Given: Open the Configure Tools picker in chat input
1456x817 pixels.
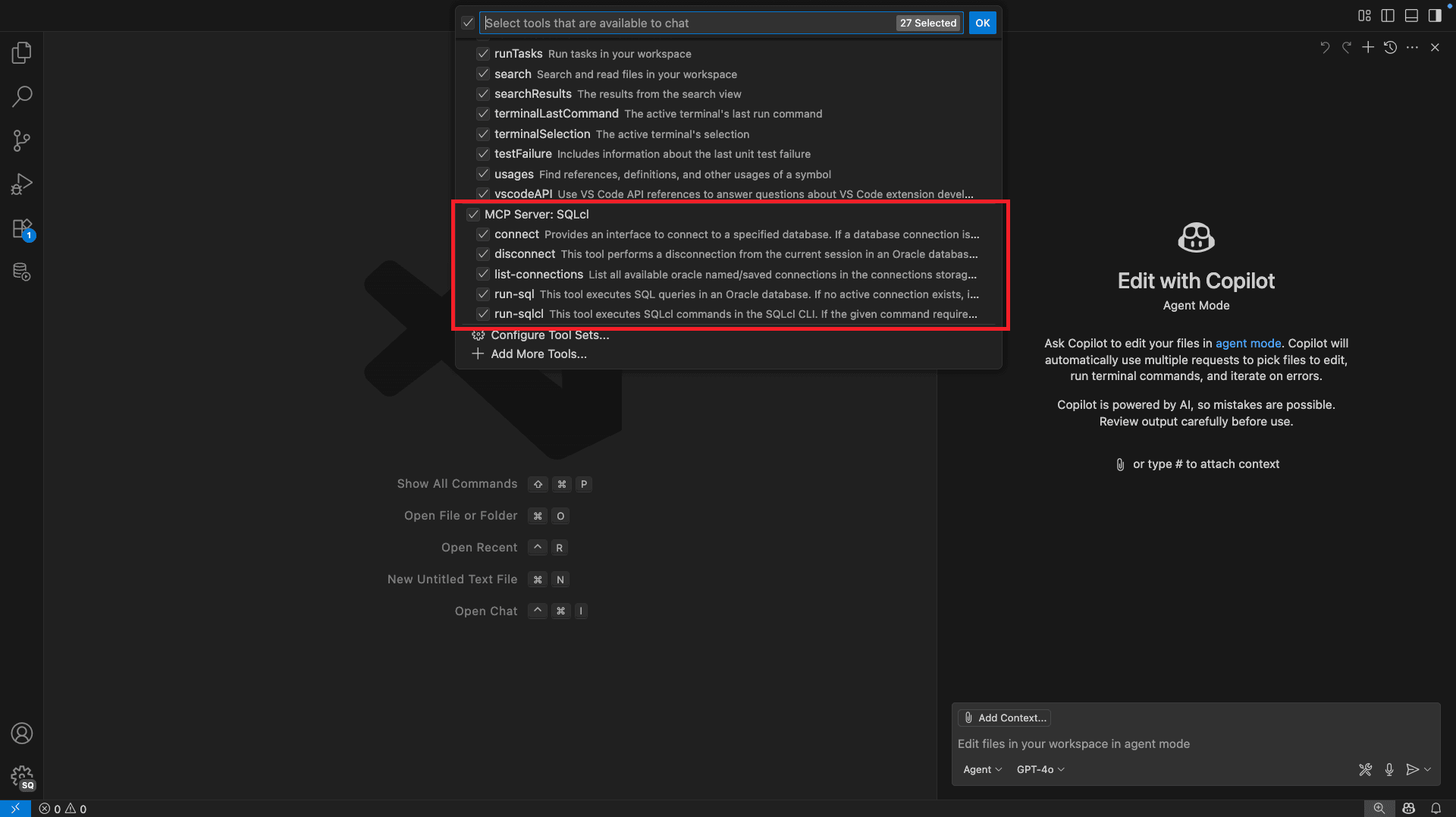Looking at the screenshot, I should (1365, 769).
